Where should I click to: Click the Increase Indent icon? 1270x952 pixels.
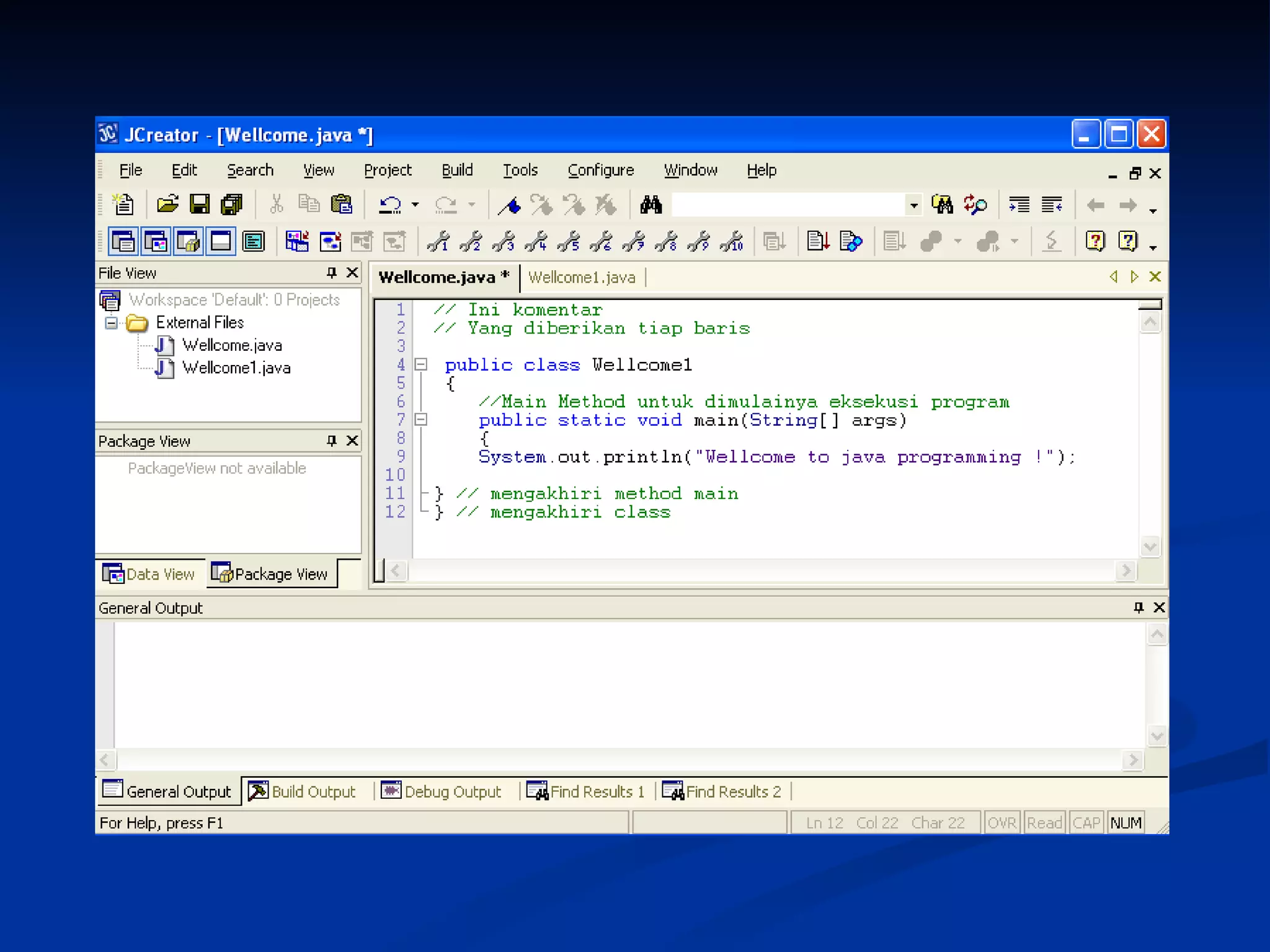[1019, 205]
